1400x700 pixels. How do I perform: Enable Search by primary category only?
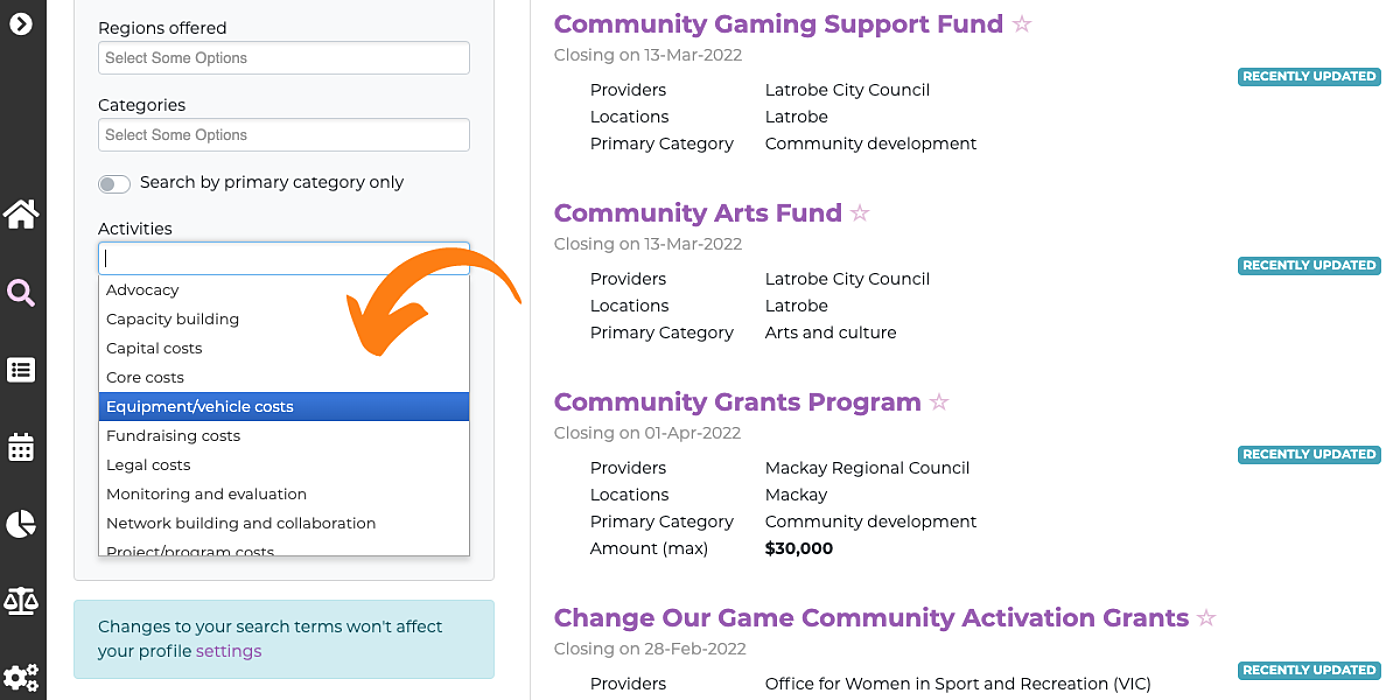click(114, 184)
